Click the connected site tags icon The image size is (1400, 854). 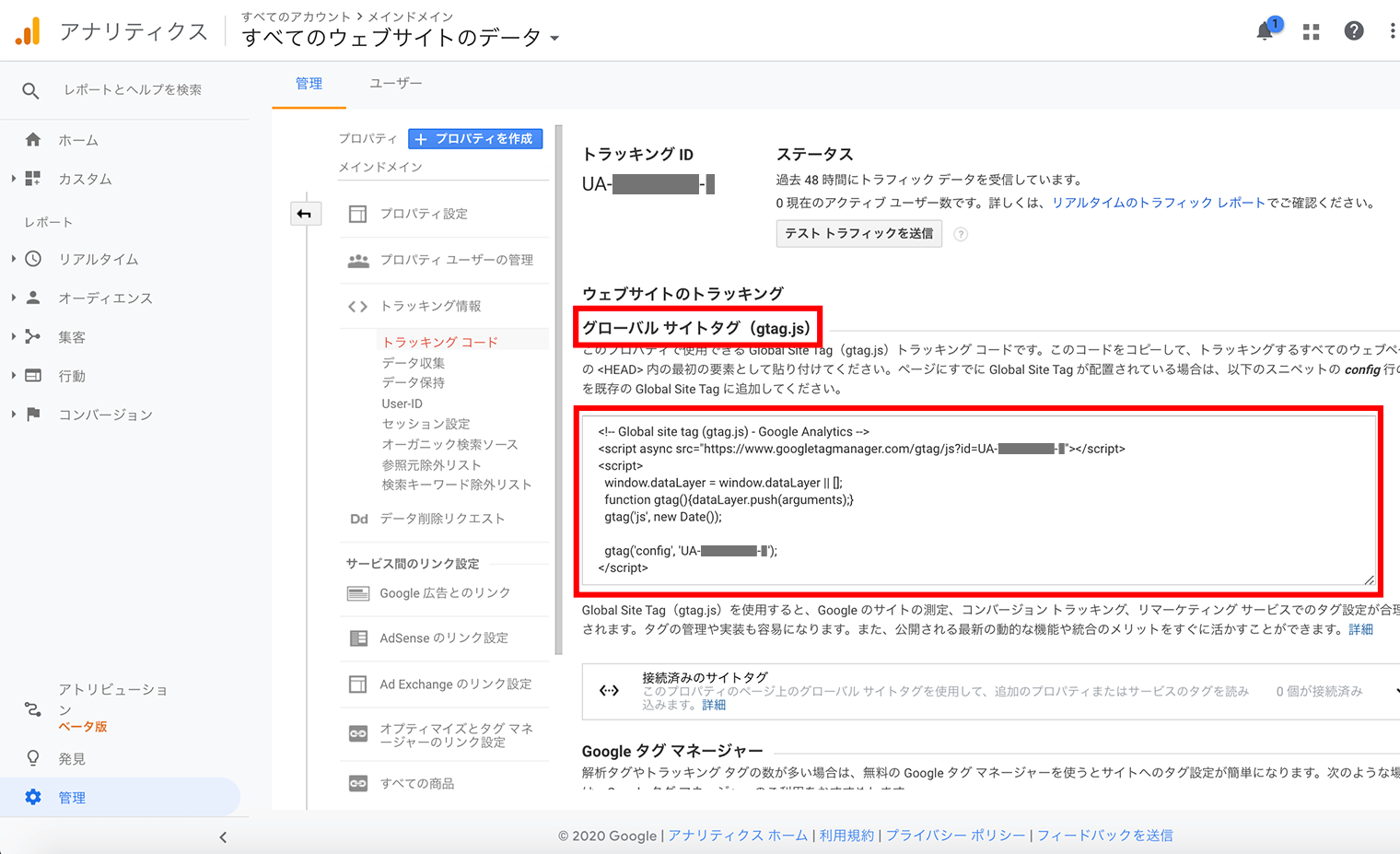(x=610, y=691)
